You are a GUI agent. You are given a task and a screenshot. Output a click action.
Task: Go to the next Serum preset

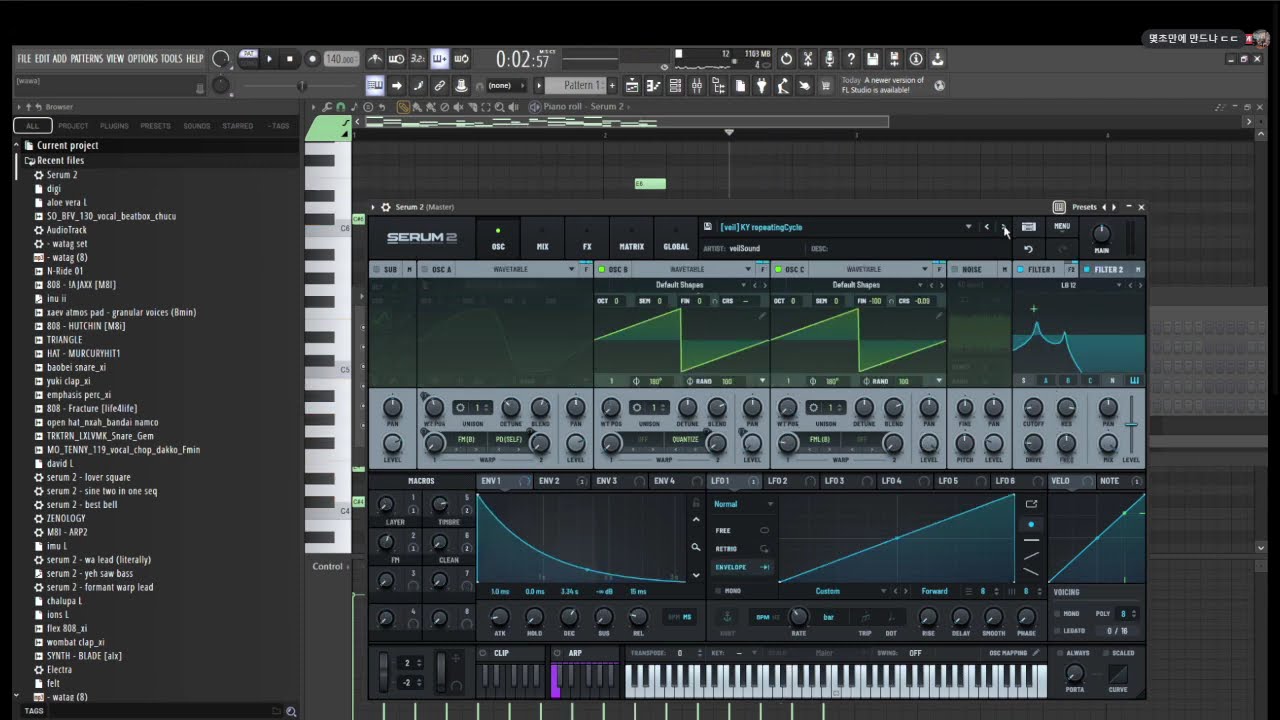[x=1004, y=227]
